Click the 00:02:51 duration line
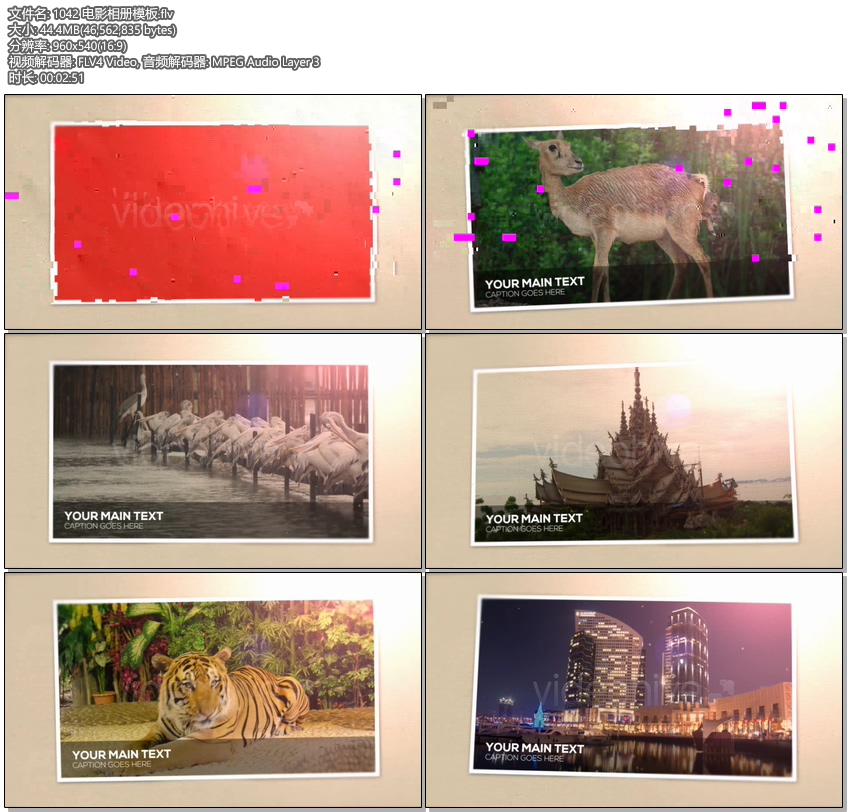This screenshot has height=812, width=848. click(x=46, y=78)
